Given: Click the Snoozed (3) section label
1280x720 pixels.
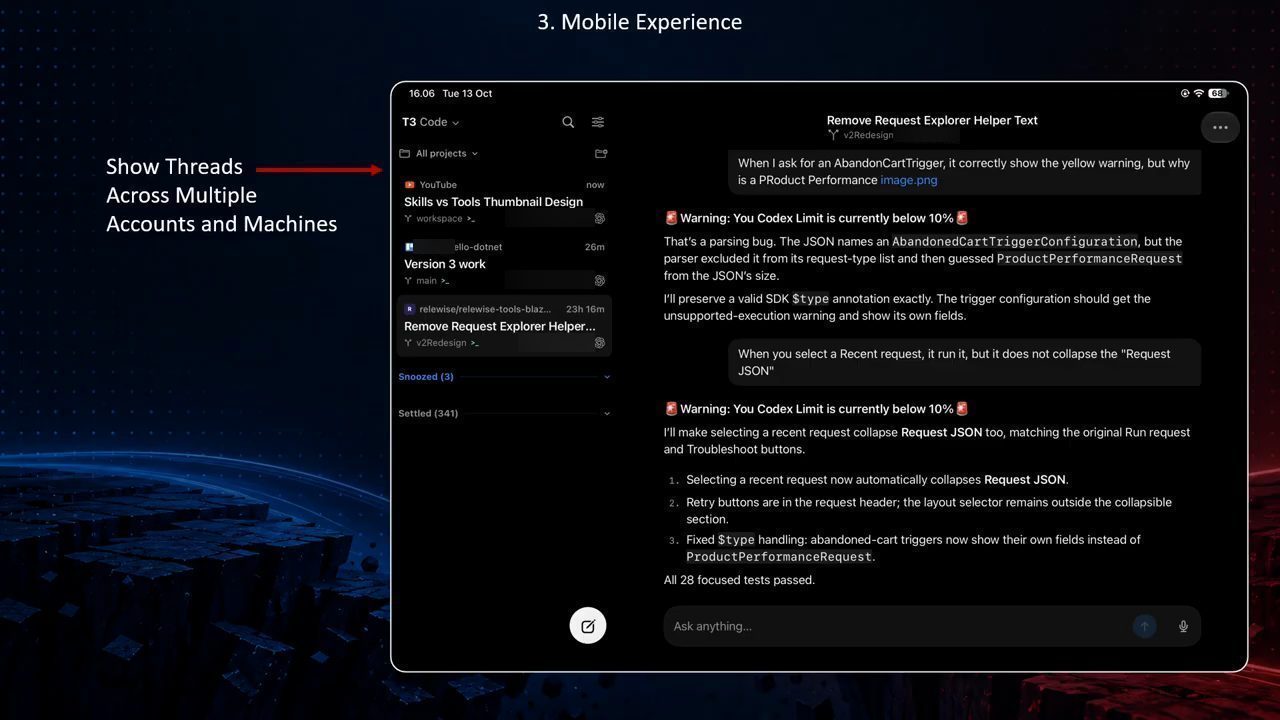Looking at the screenshot, I should [426, 377].
